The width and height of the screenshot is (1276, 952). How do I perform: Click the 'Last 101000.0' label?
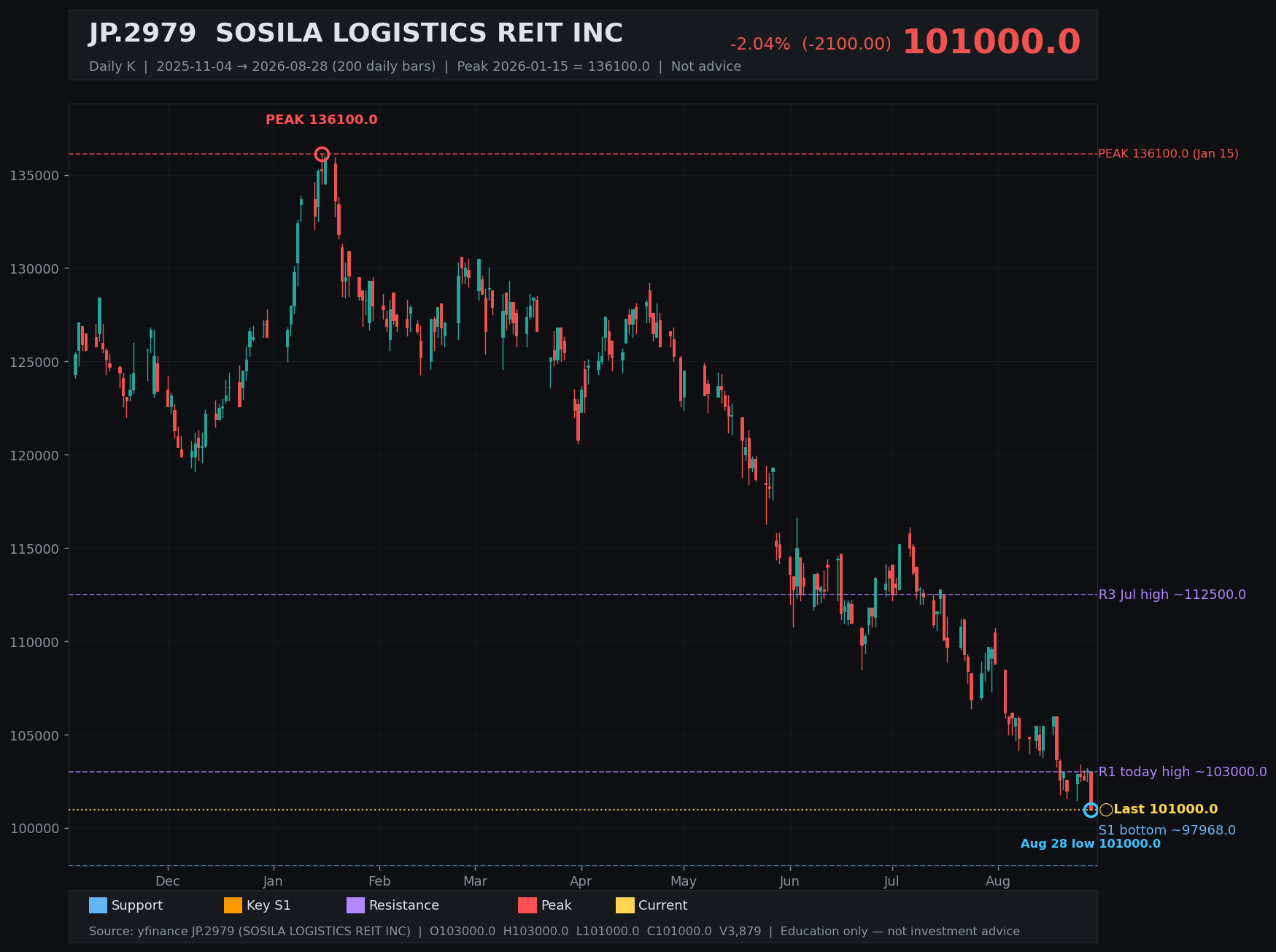tap(1166, 809)
